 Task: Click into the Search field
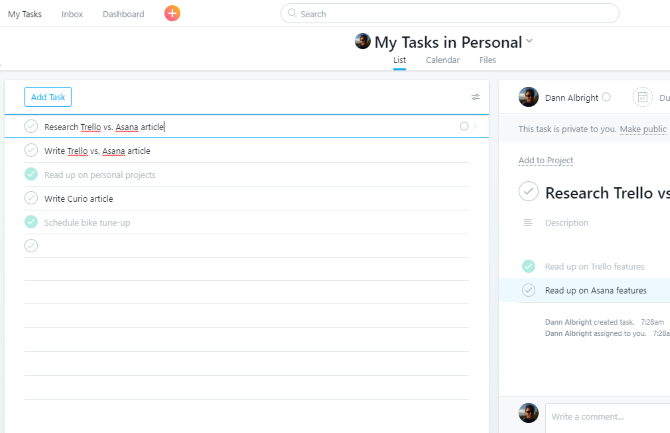coord(450,14)
